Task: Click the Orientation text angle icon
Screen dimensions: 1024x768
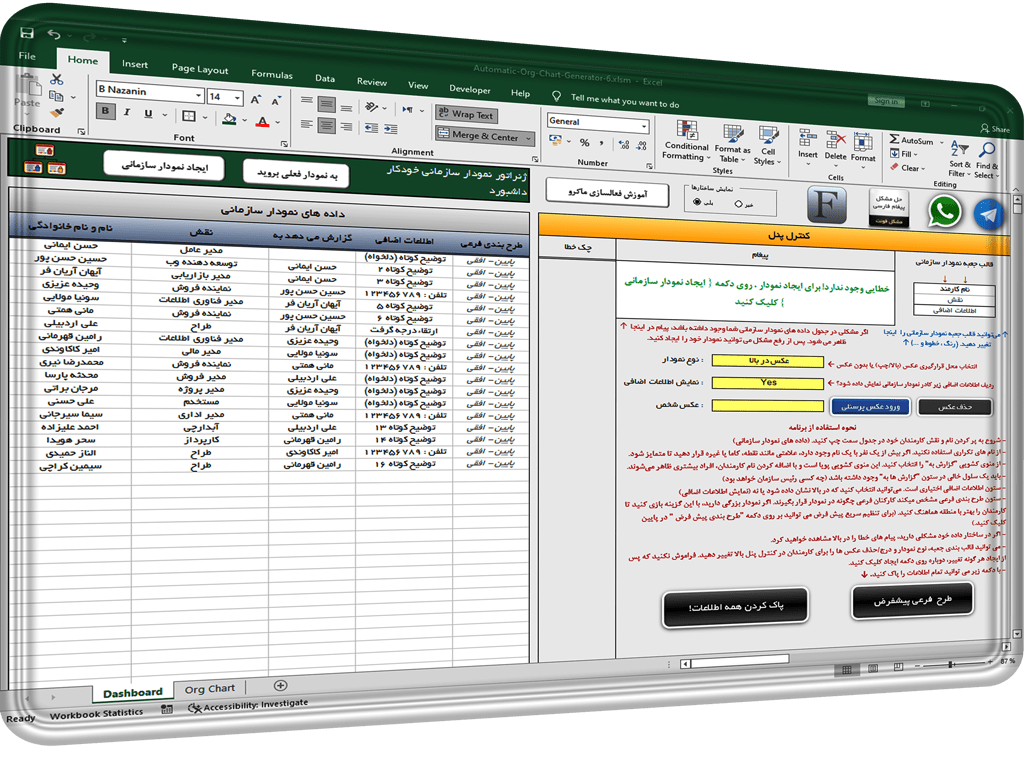Action: tap(372, 106)
